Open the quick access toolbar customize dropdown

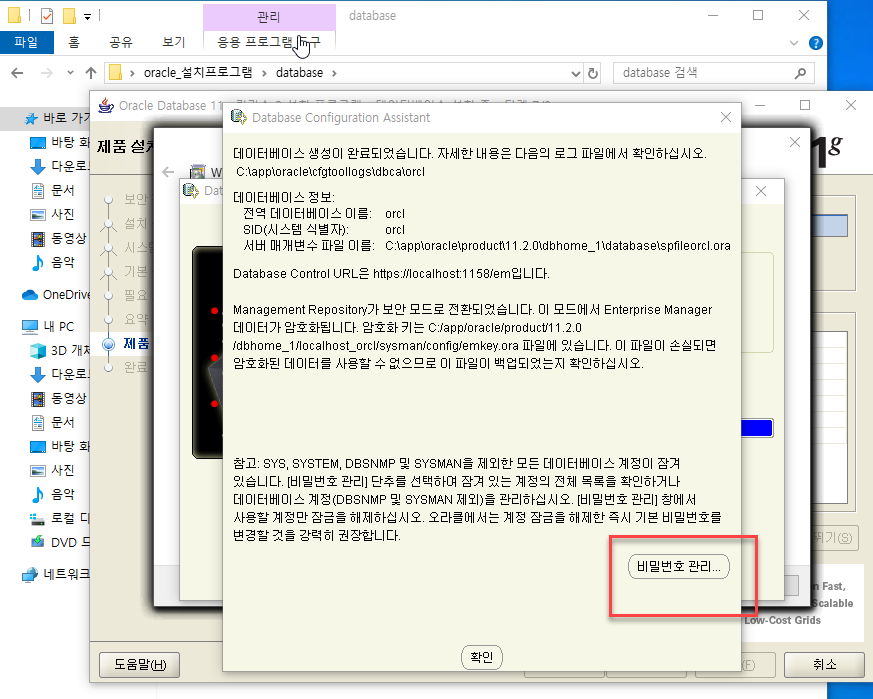(x=87, y=17)
